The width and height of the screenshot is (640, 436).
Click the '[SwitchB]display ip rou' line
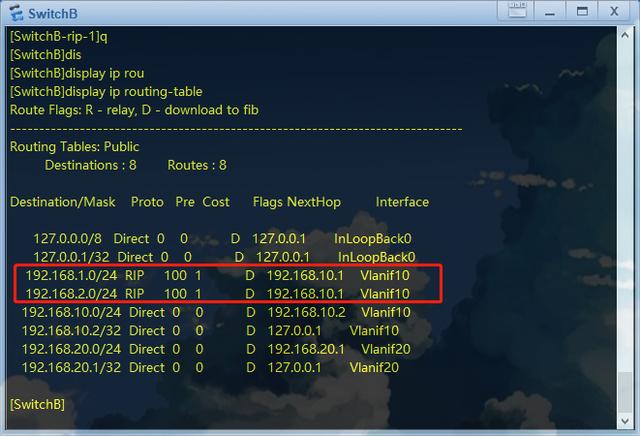point(77,73)
